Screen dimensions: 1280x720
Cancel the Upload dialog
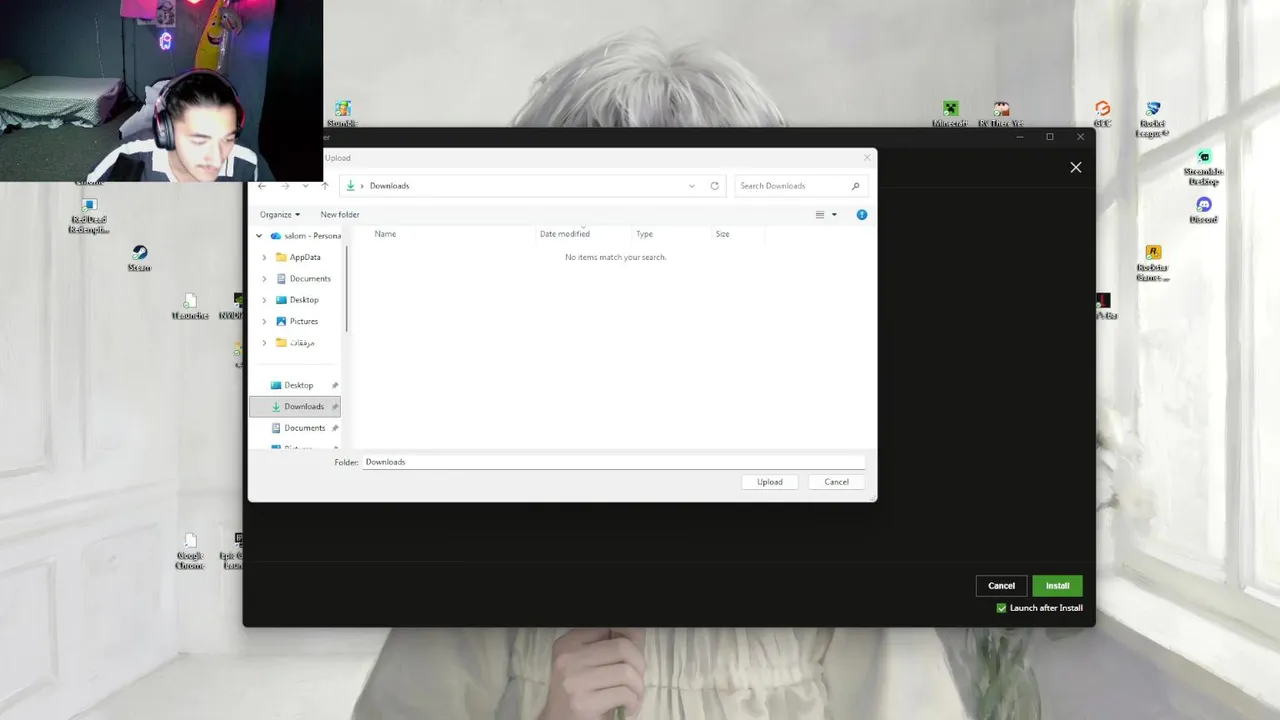pos(836,482)
